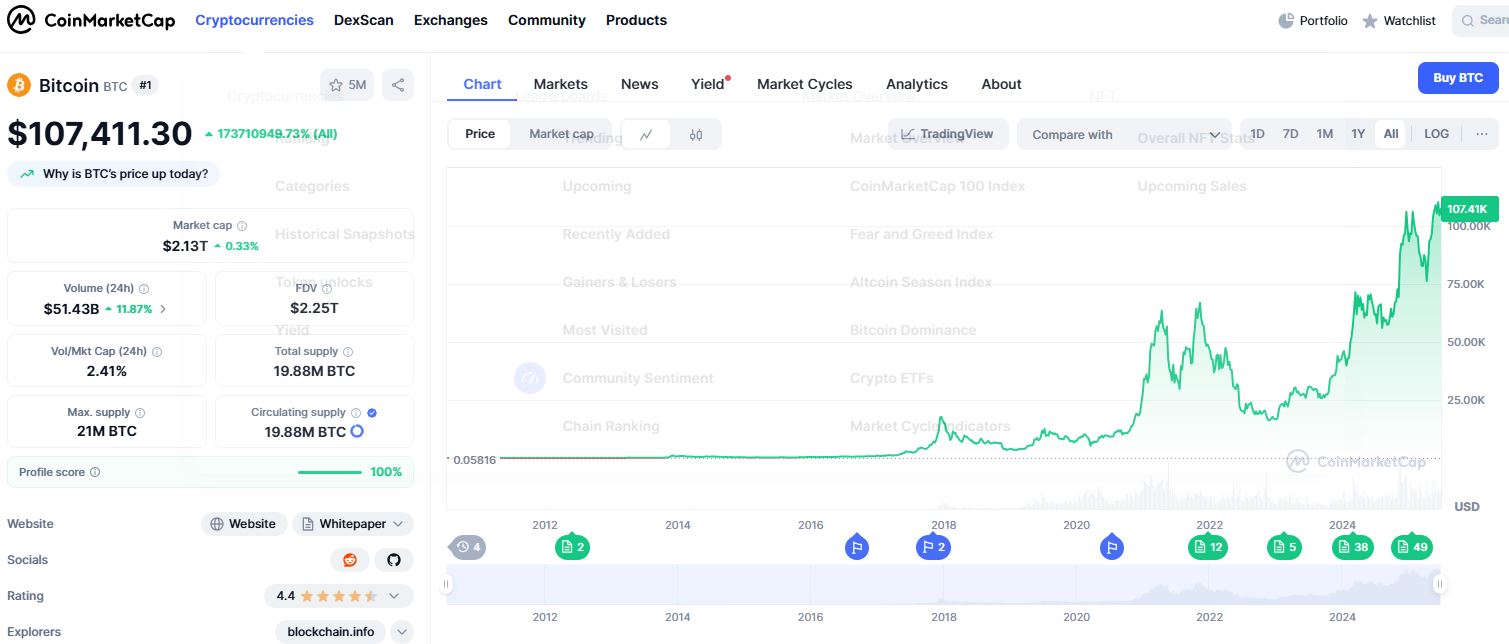The image size is (1509, 644).
Task: Select the All time range
Action: click(1391, 134)
